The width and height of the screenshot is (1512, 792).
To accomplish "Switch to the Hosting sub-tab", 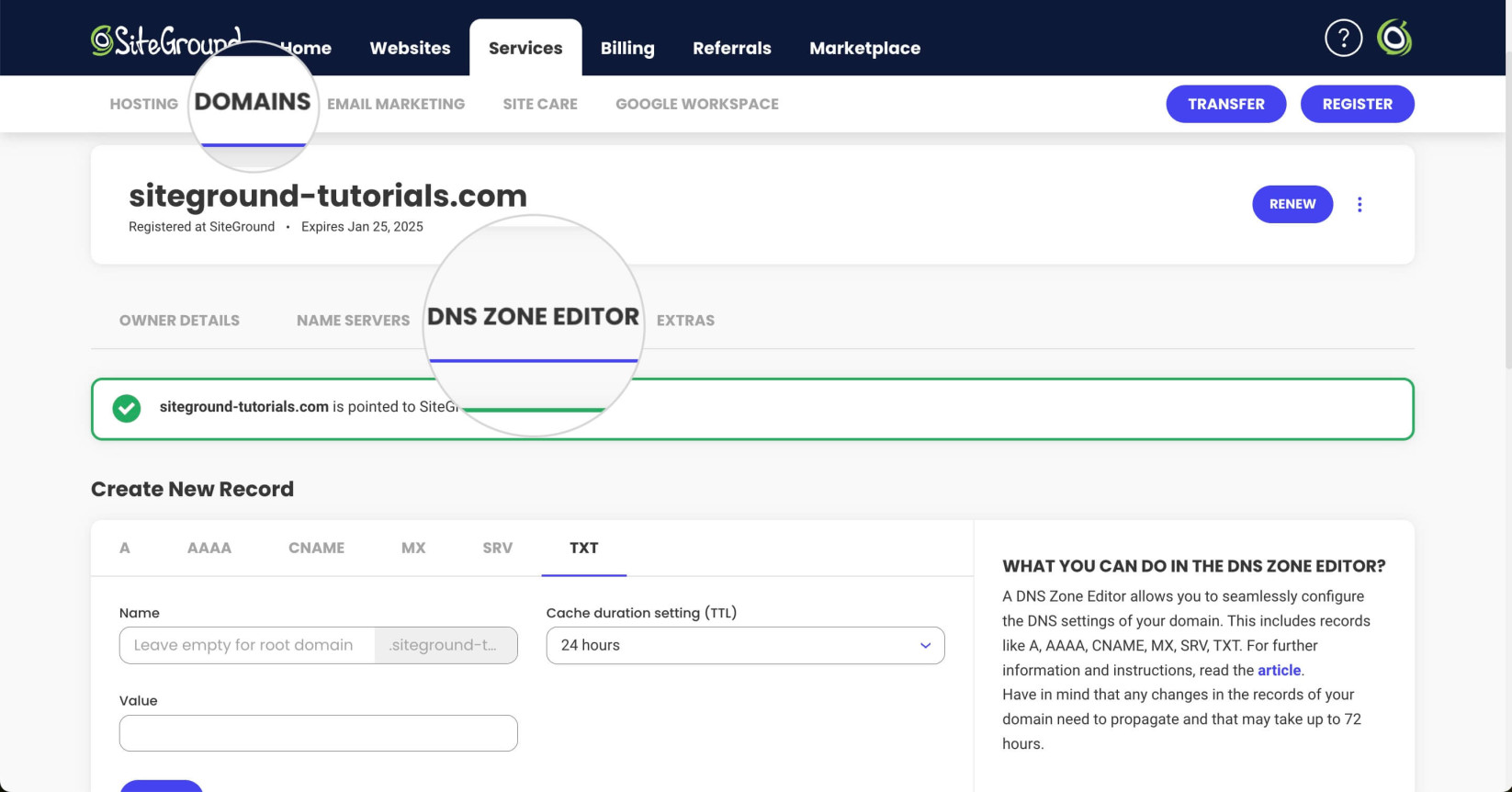I will (144, 104).
